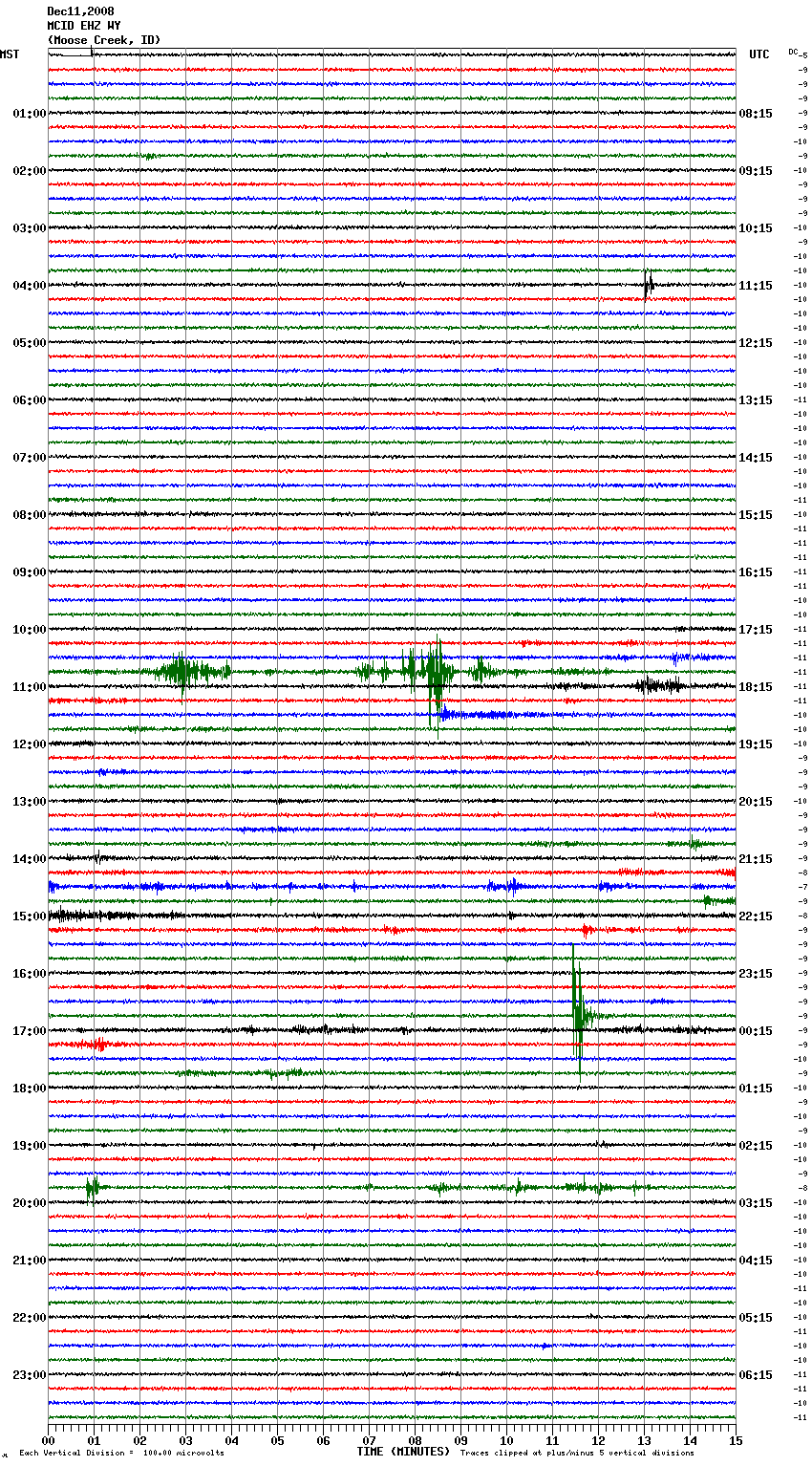Click the 06:00 MST time label

click(x=30, y=400)
